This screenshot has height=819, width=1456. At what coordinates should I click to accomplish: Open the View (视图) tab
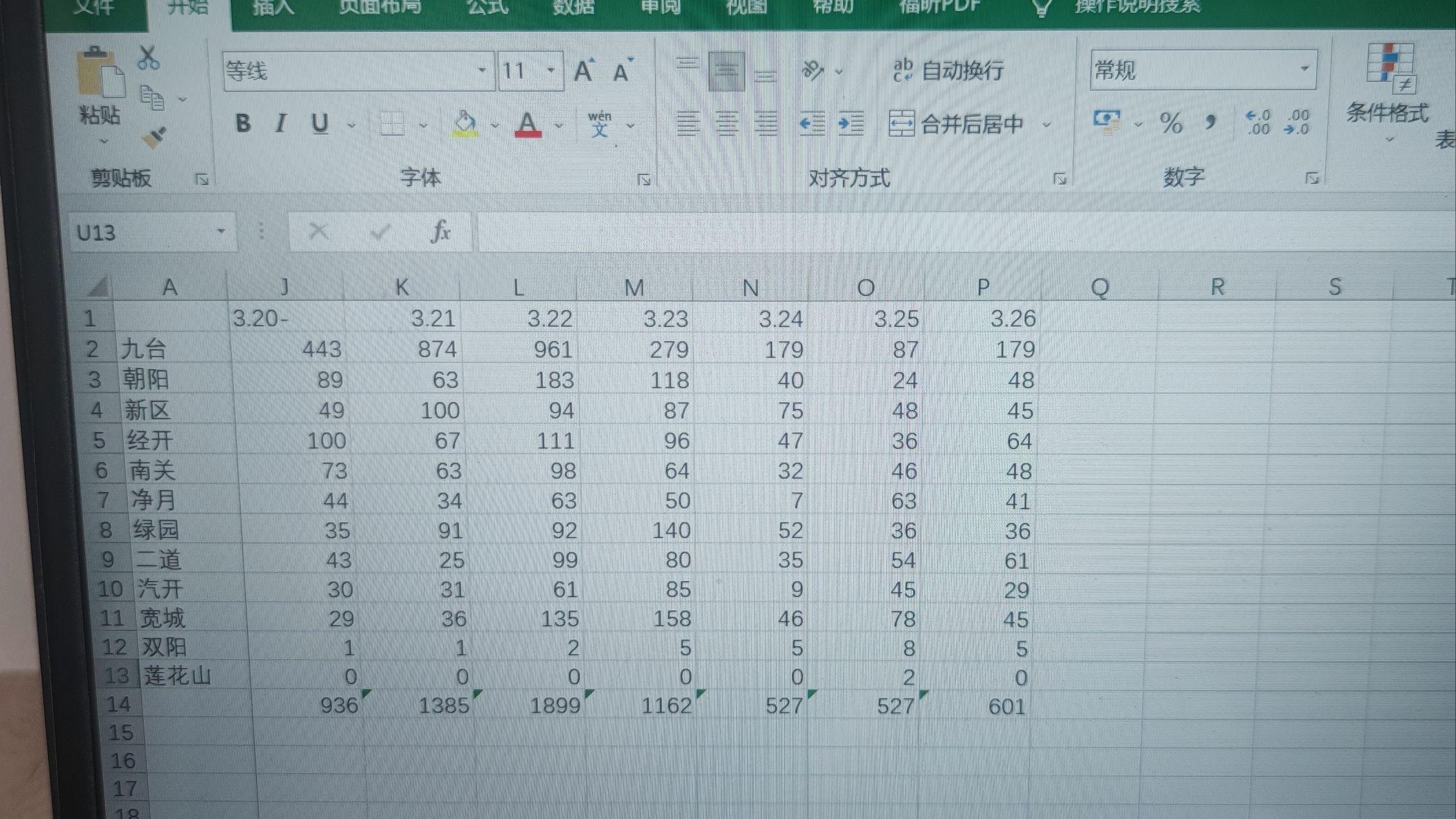coord(747,7)
